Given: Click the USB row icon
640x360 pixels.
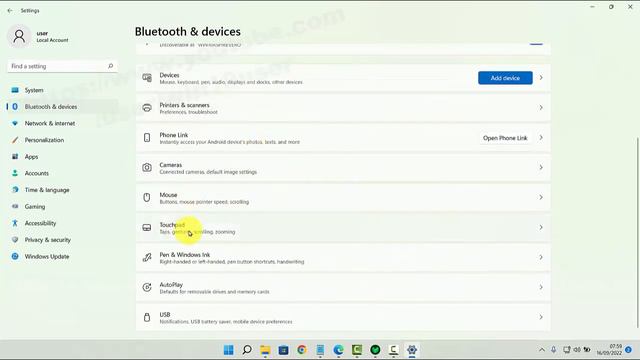Looking at the screenshot, I should 147,317.
